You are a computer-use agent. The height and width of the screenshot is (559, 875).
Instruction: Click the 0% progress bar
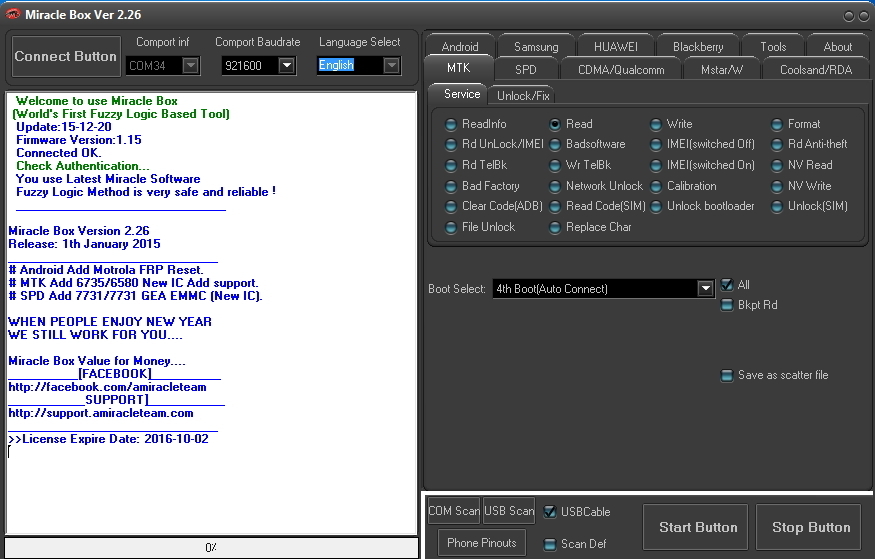click(211, 547)
